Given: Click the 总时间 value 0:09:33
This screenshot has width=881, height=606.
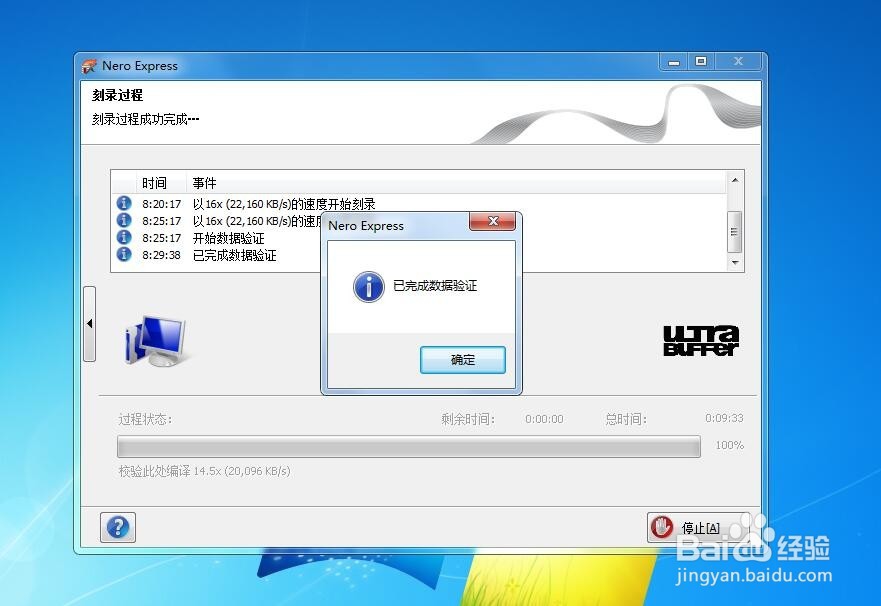Looking at the screenshot, I should [724, 418].
